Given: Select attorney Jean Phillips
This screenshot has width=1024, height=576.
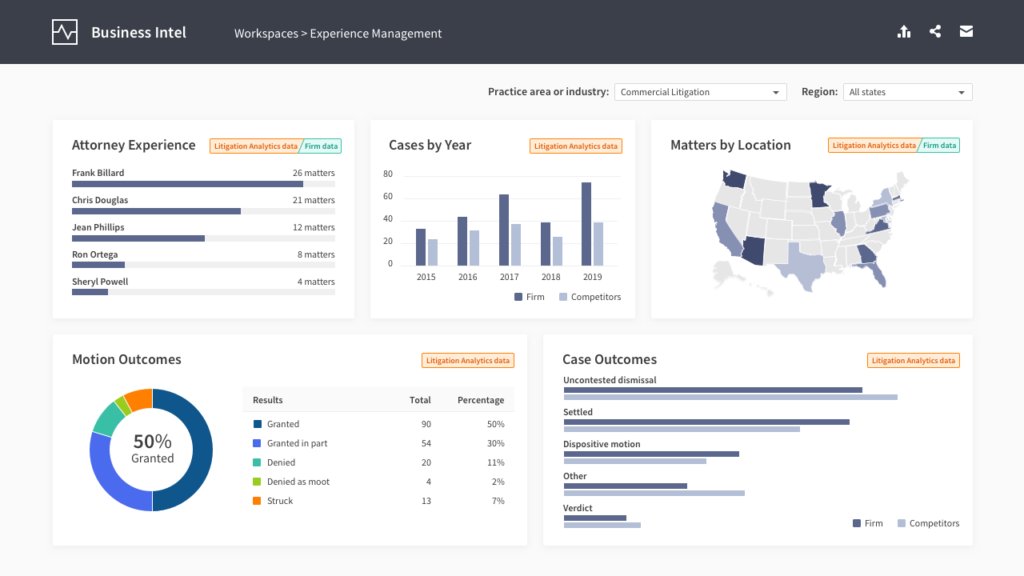Looking at the screenshot, I should click(x=97, y=227).
